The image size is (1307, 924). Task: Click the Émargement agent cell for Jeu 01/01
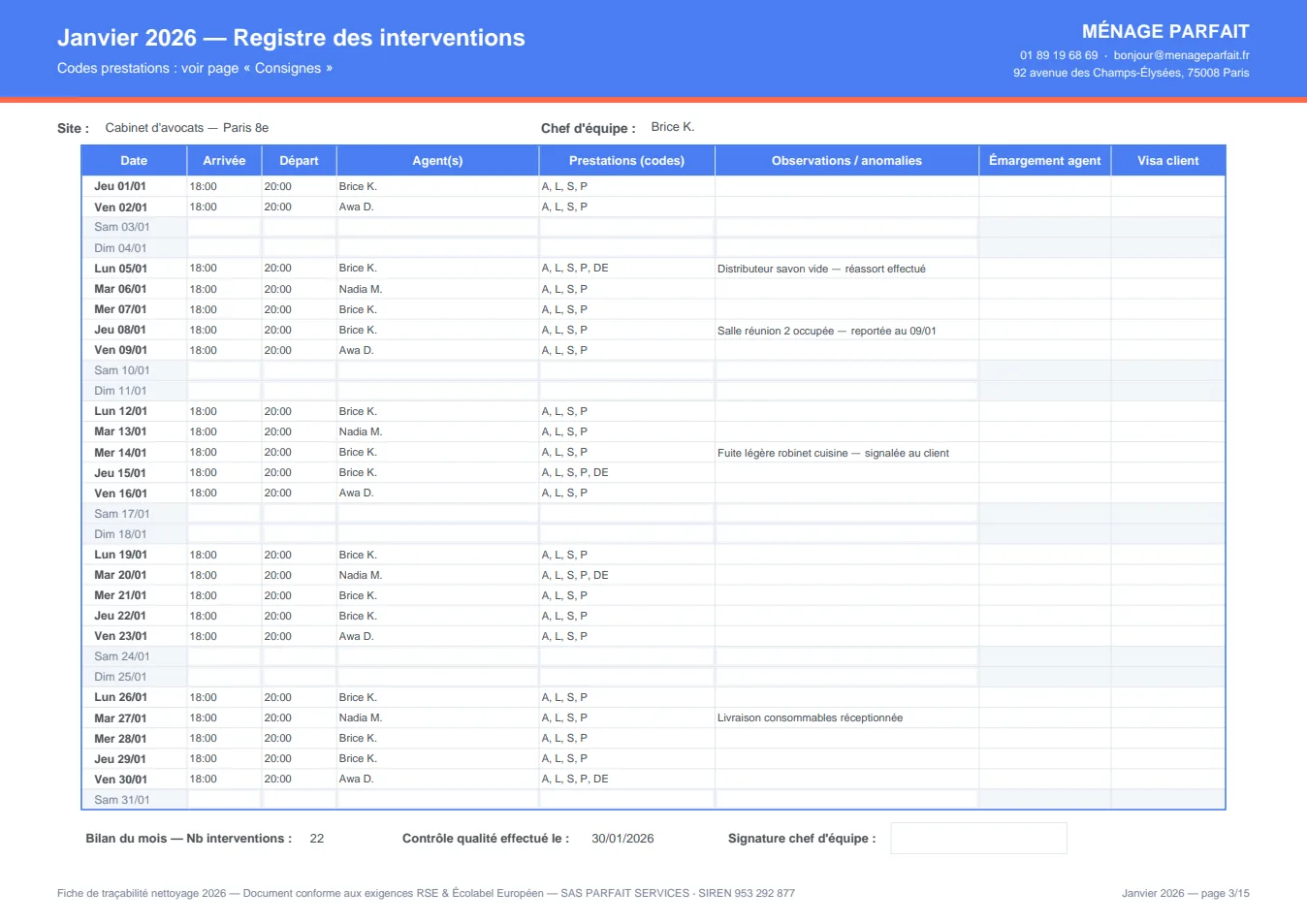(x=1044, y=186)
